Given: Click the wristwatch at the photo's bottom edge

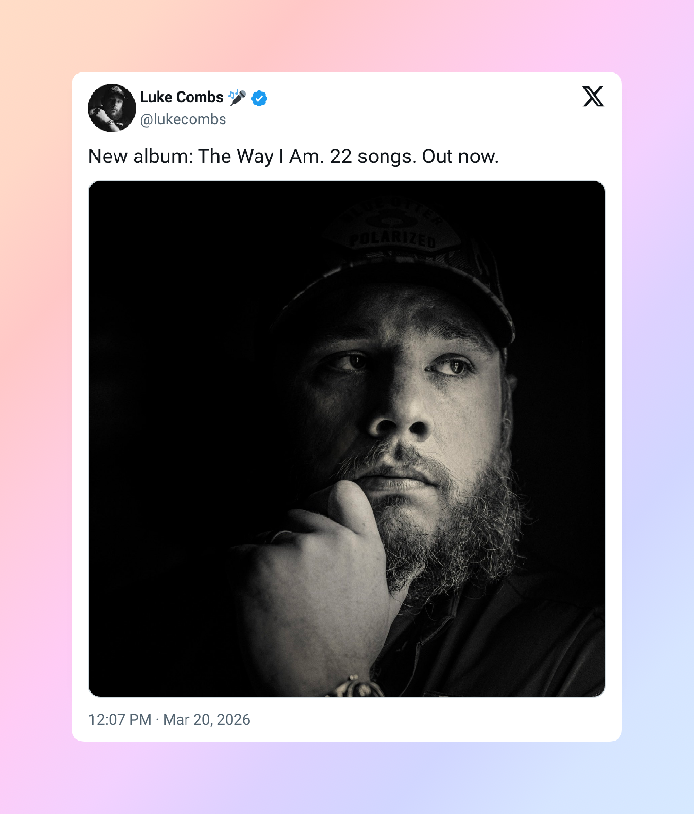Looking at the screenshot, I should pyautogui.click(x=352, y=687).
